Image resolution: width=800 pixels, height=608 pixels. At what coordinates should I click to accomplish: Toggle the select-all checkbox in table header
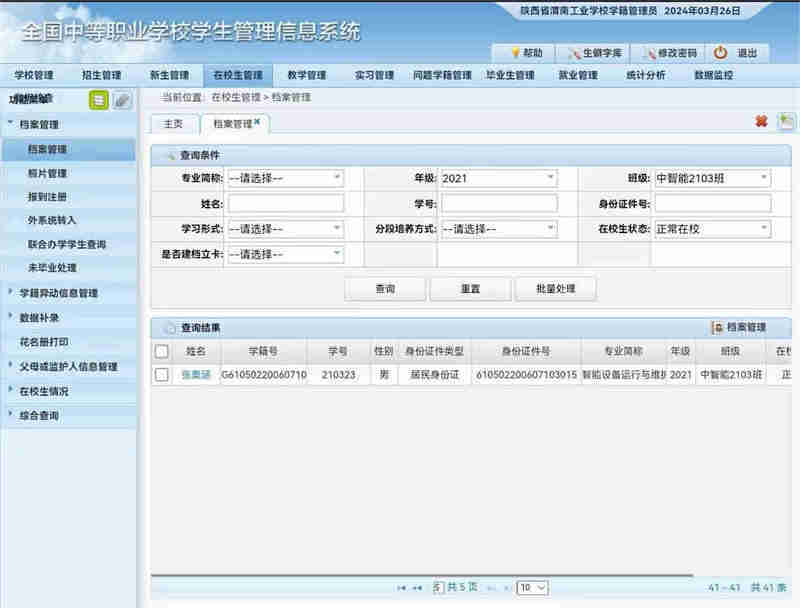[162, 351]
